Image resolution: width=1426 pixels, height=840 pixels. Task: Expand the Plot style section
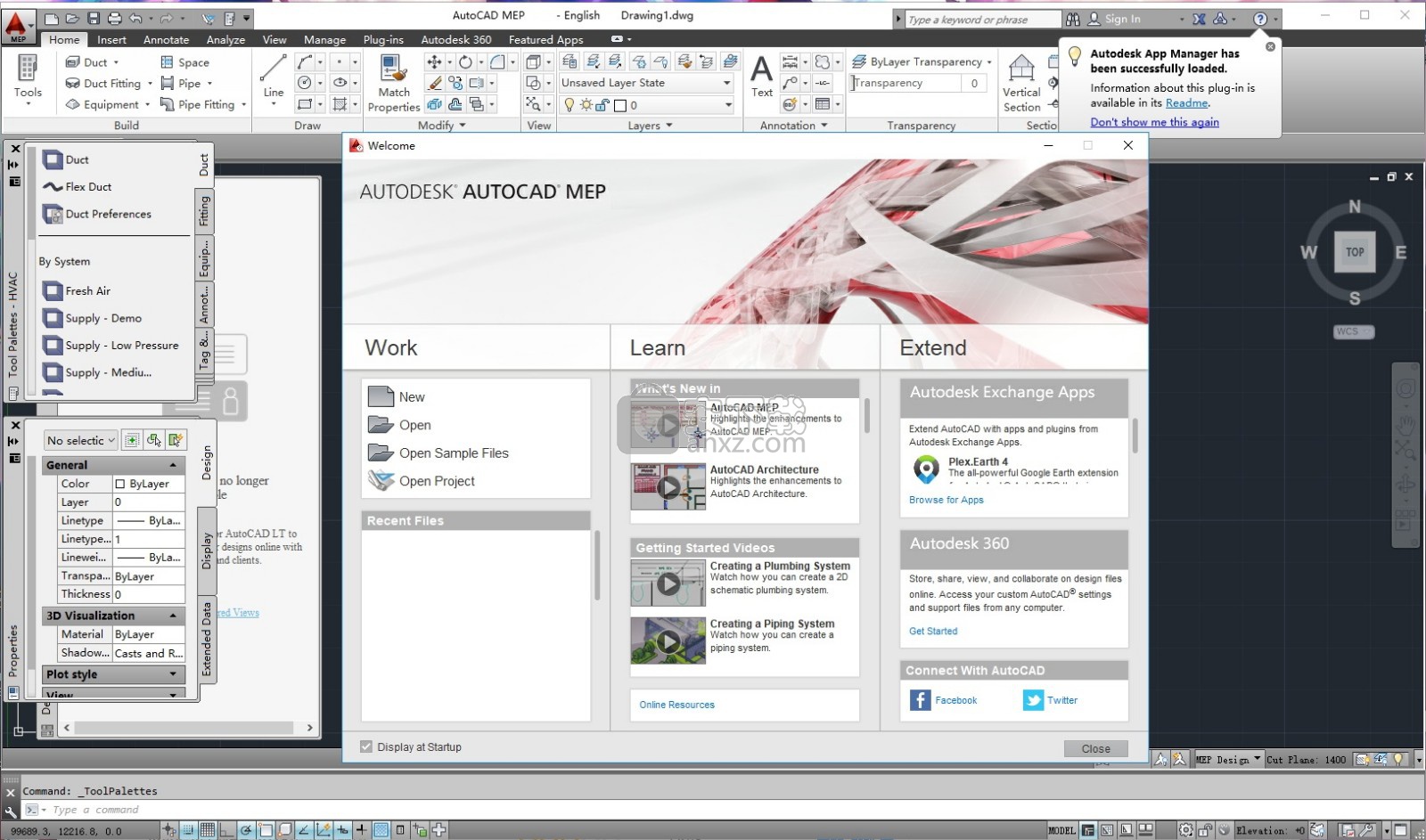tap(173, 674)
